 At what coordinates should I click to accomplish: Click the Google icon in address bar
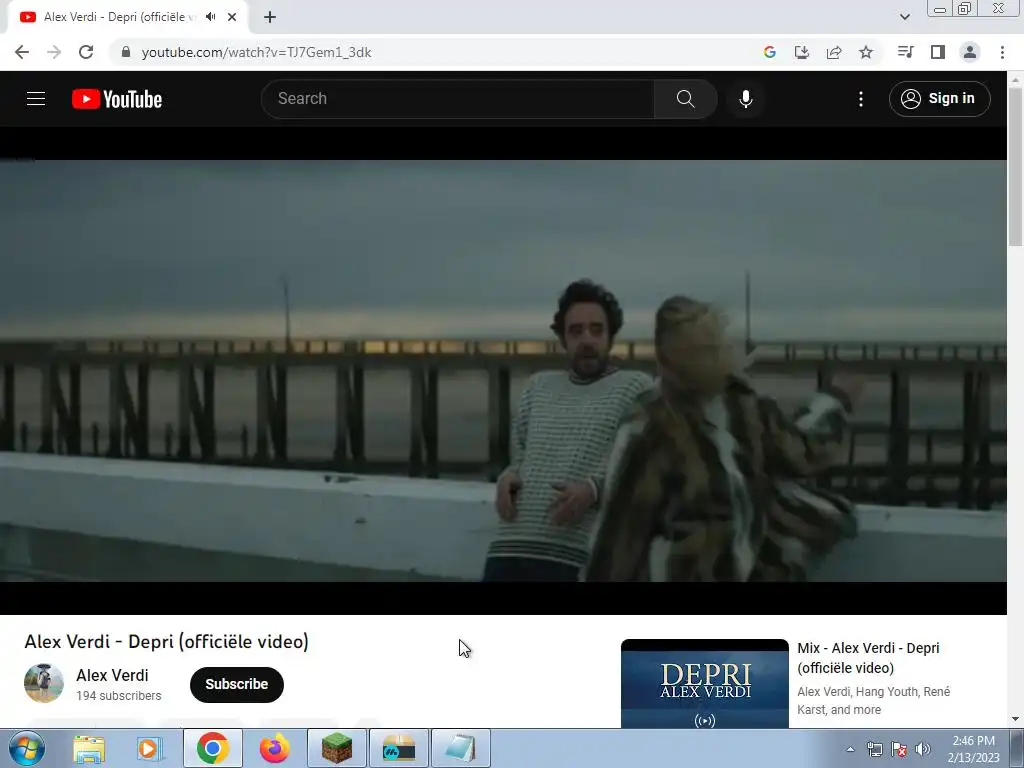point(769,52)
